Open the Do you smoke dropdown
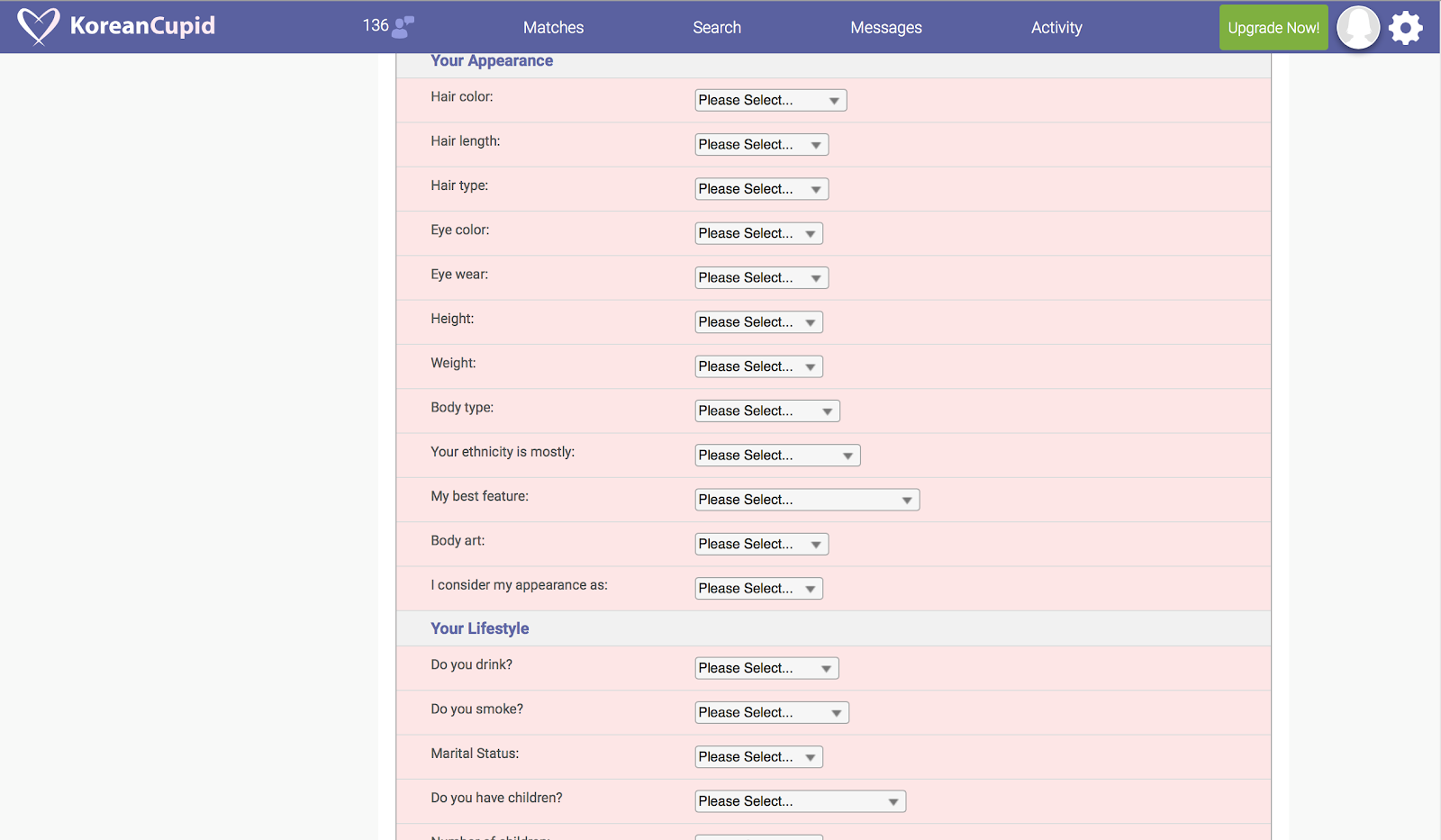 (772, 712)
